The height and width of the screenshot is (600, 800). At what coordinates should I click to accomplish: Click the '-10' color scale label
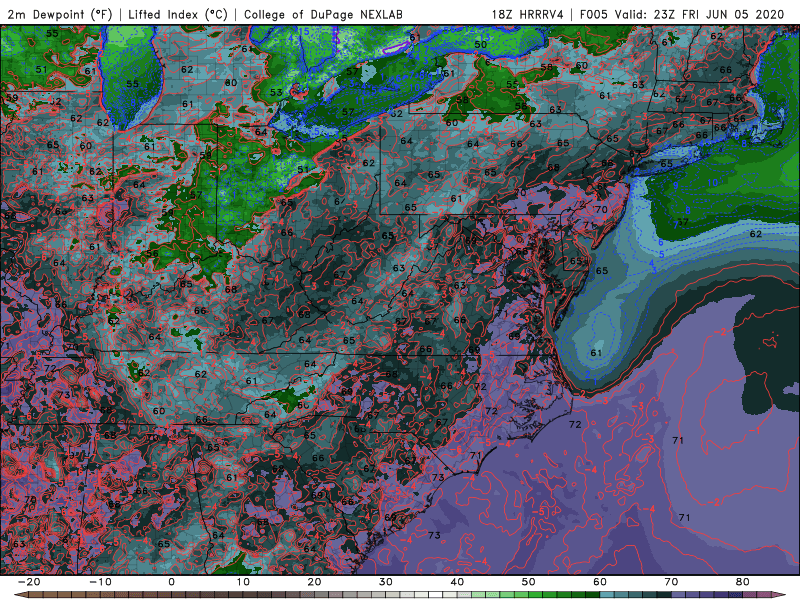click(100, 582)
